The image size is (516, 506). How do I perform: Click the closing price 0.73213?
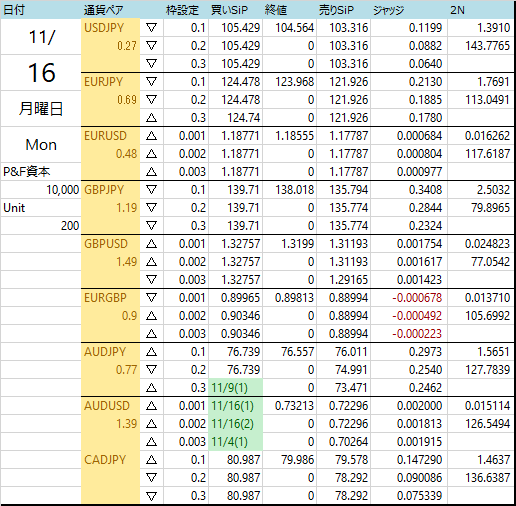[x=295, y=406]
